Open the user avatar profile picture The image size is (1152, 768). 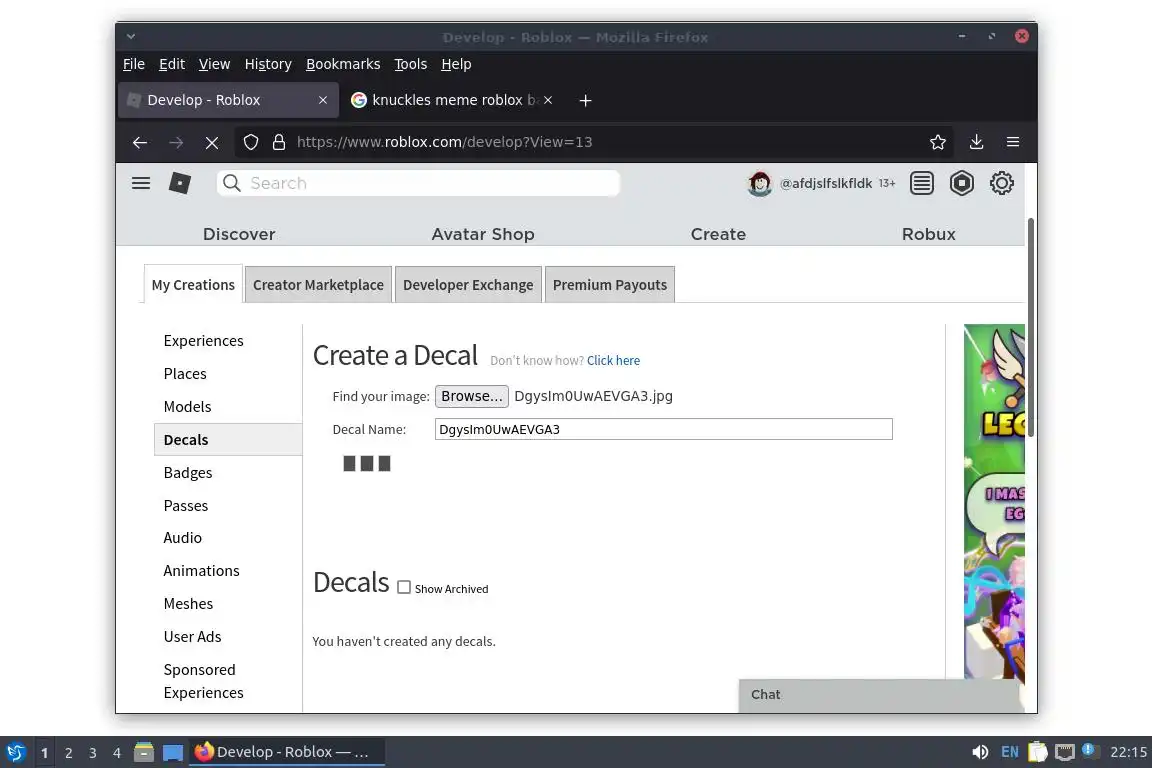coord(760,183)
